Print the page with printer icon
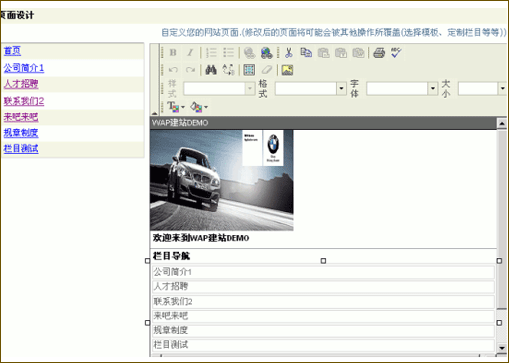Screen dimensions: 509x363 click(x=379, y=53)
